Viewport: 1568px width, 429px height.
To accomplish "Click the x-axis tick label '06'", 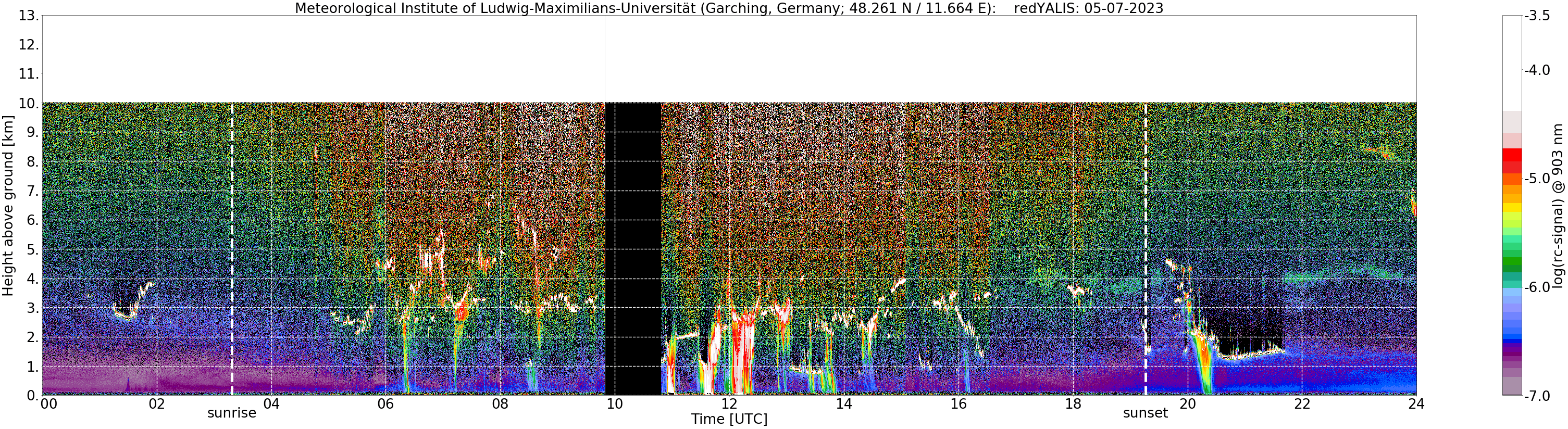I will tap(385, 404).
